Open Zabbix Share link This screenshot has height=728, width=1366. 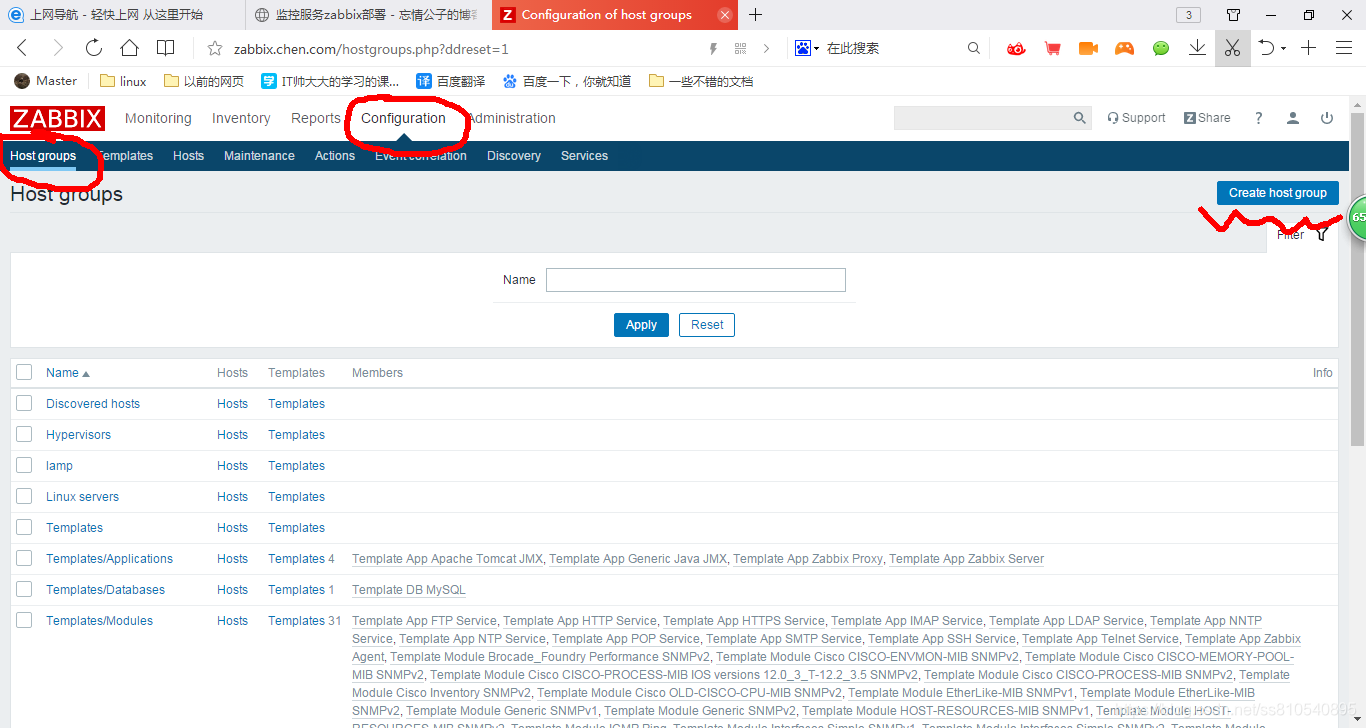1207,118
